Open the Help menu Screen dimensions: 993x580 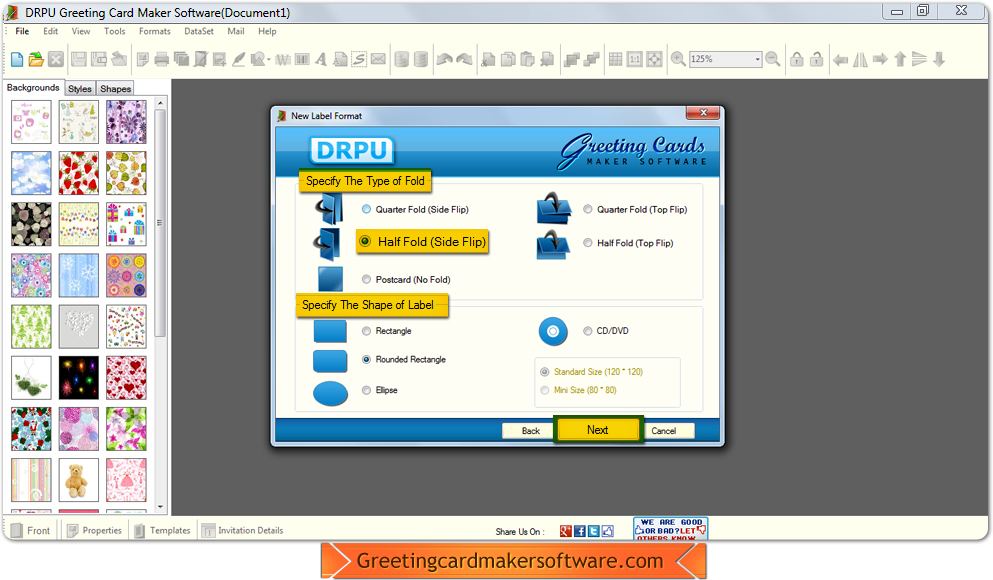(267, 31)
